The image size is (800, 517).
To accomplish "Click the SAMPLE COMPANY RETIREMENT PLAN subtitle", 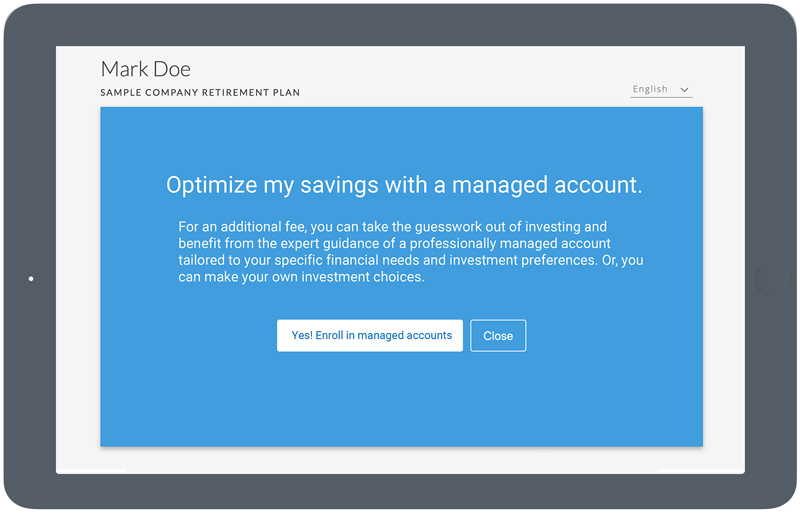I will [x=200, y=92].
